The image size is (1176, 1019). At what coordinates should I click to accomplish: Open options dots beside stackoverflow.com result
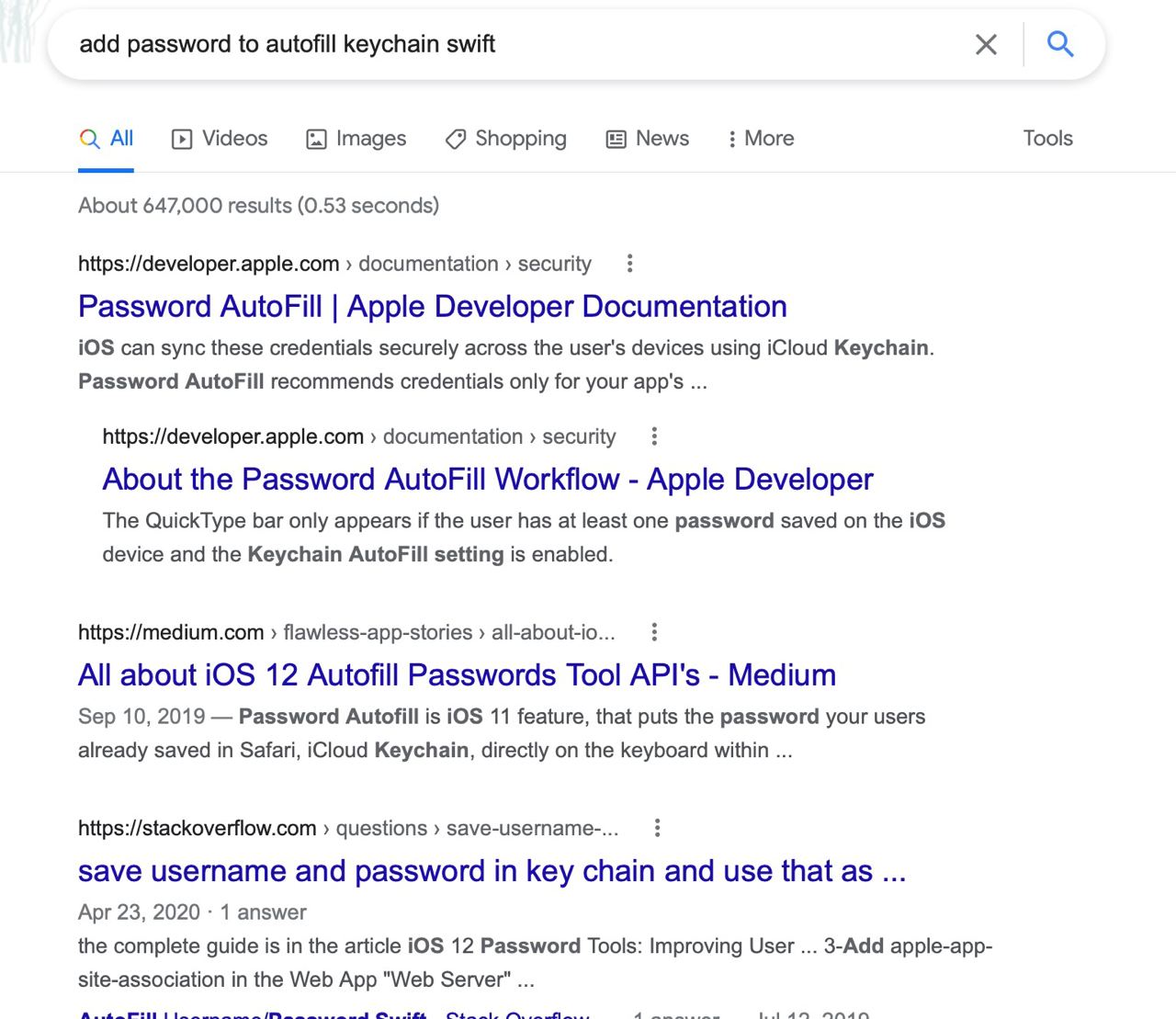click(x=657, y=828)
